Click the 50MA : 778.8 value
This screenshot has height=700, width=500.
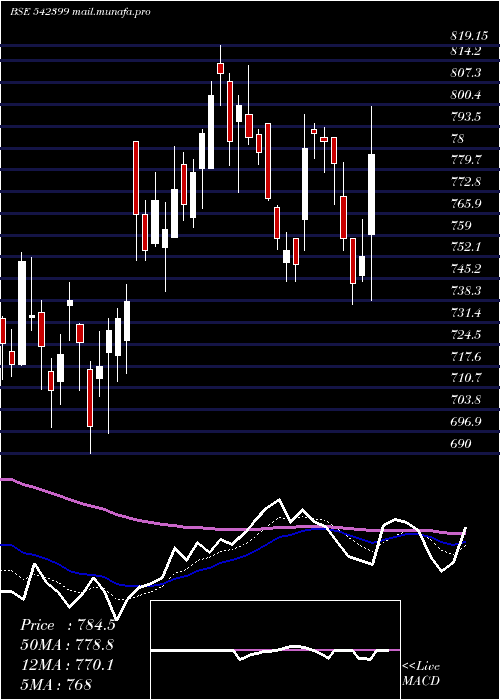point(67,645)
